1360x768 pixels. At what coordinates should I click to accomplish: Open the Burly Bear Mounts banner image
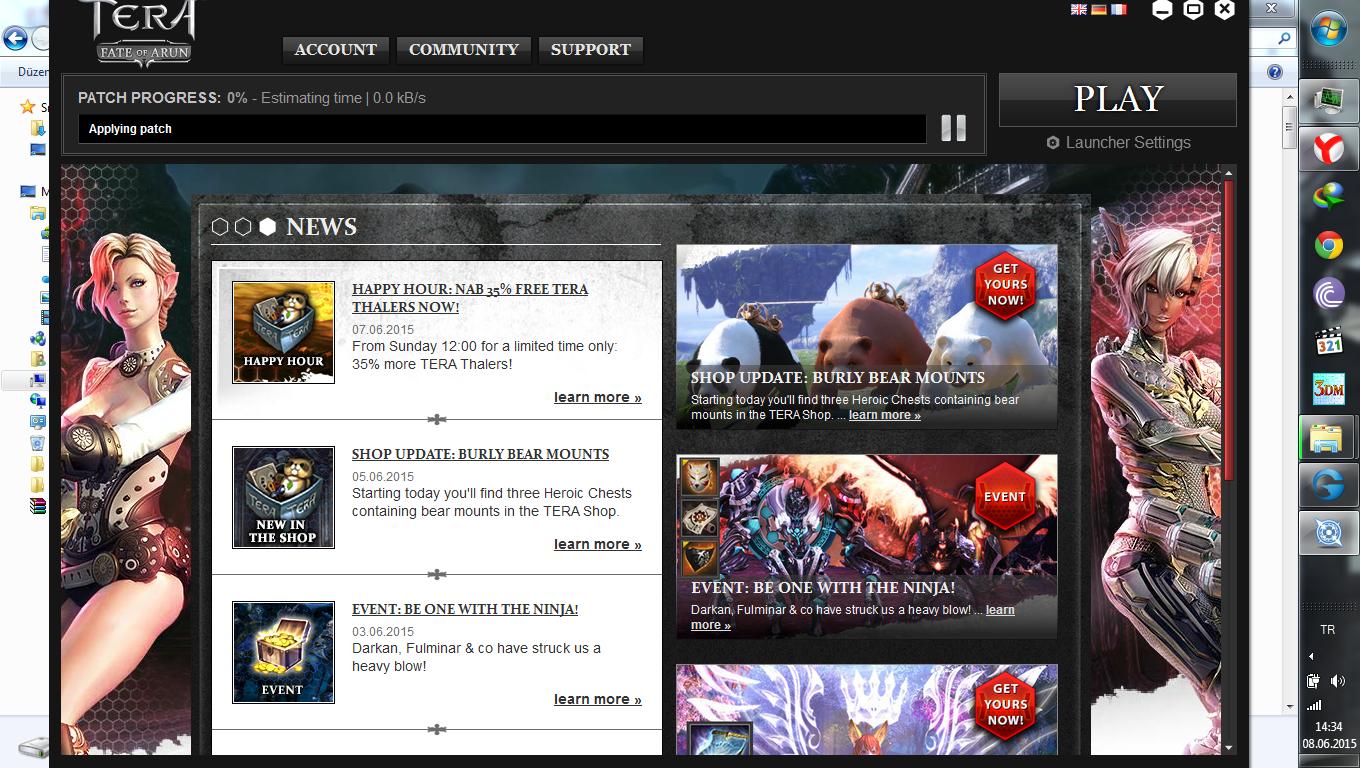point(867,337)
